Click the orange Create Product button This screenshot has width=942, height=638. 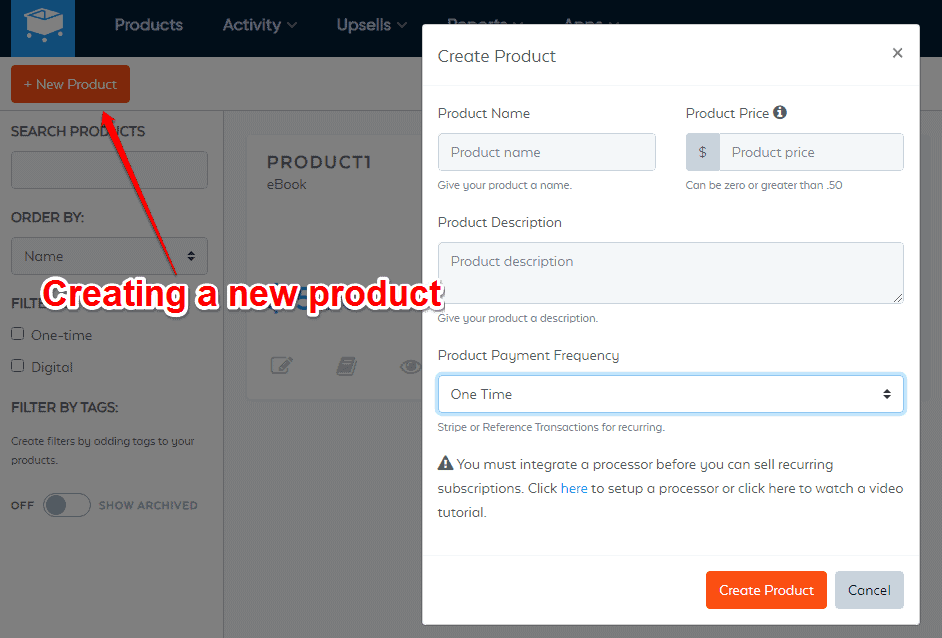[766, 590]
